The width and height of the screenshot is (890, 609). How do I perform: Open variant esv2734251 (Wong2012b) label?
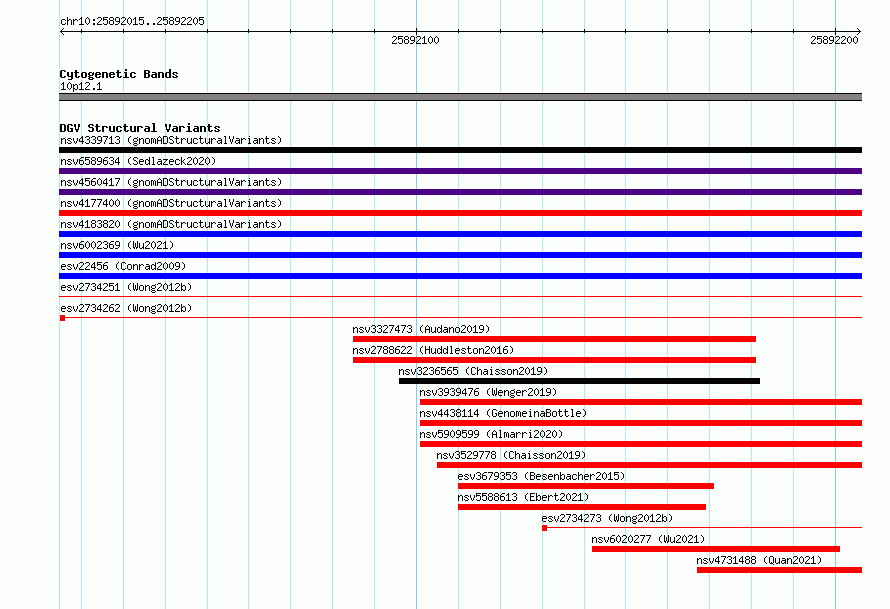(x=126, y=287)
